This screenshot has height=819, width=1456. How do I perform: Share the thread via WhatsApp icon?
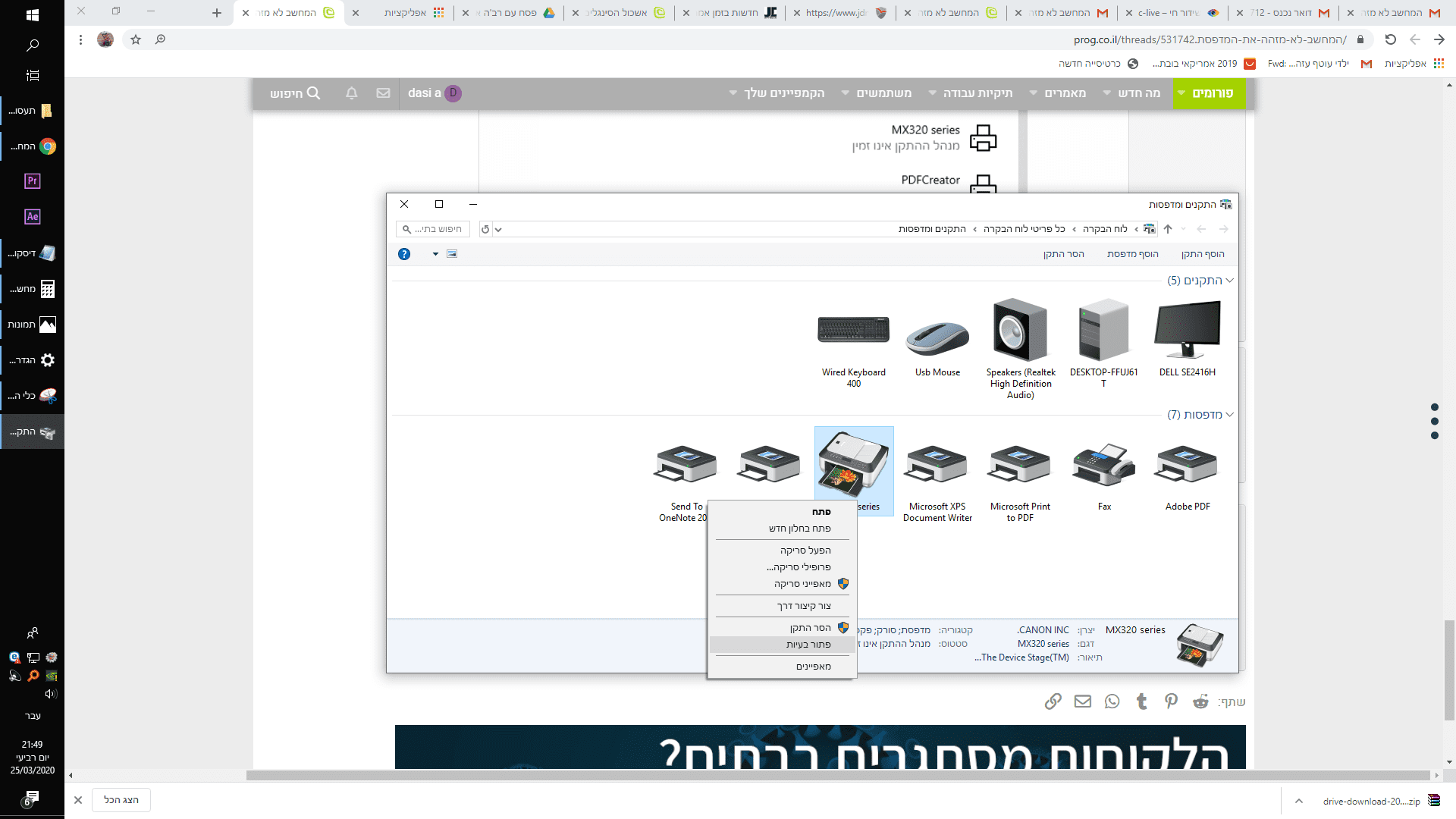[x=1112, y=701]
